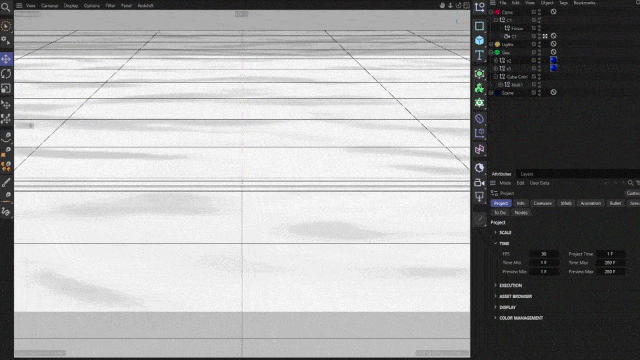Select the Scale tool in left toolbar
Viewport: 640px width, 360px height.
[6, 89]
